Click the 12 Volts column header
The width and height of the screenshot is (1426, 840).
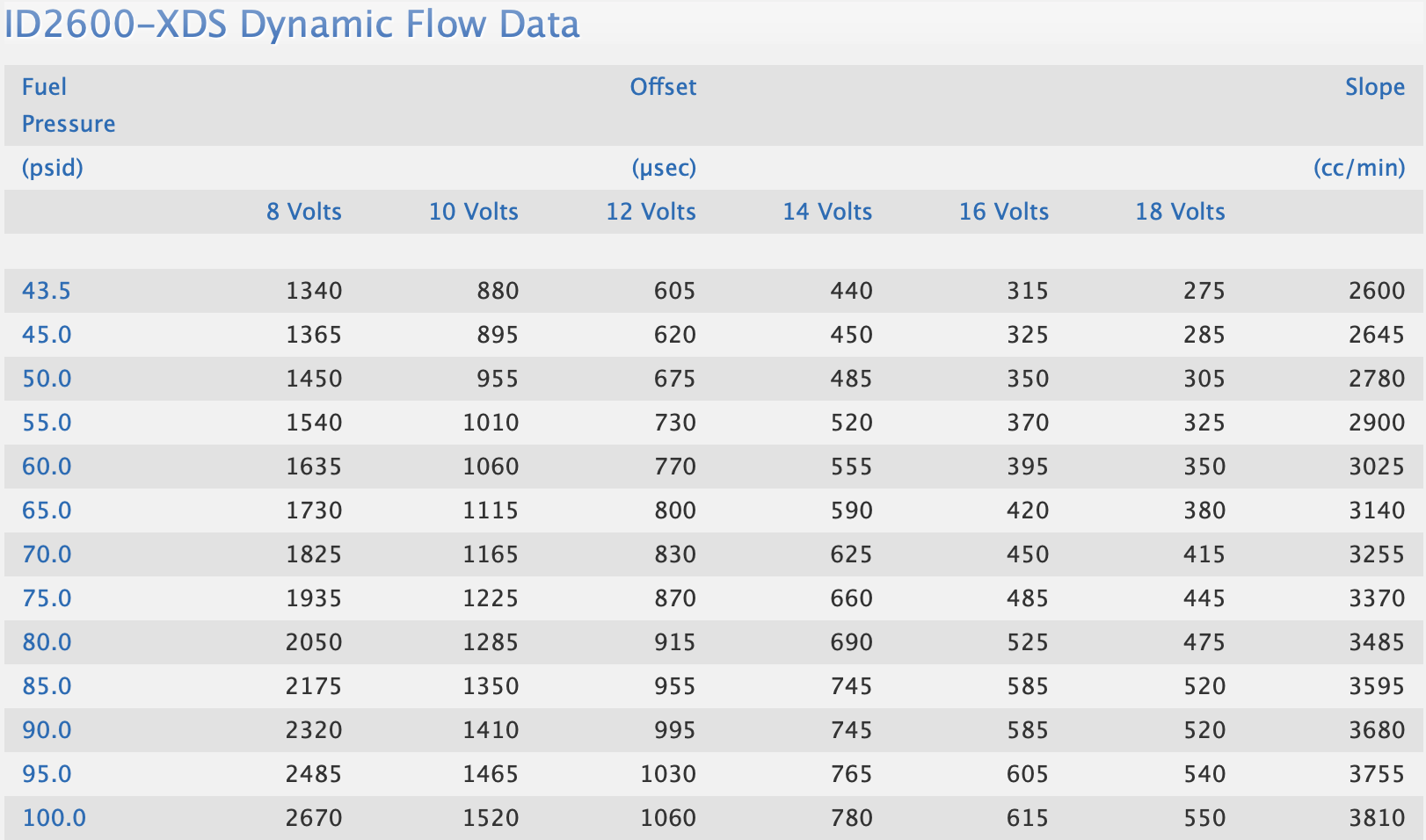(x=651, y=212)
